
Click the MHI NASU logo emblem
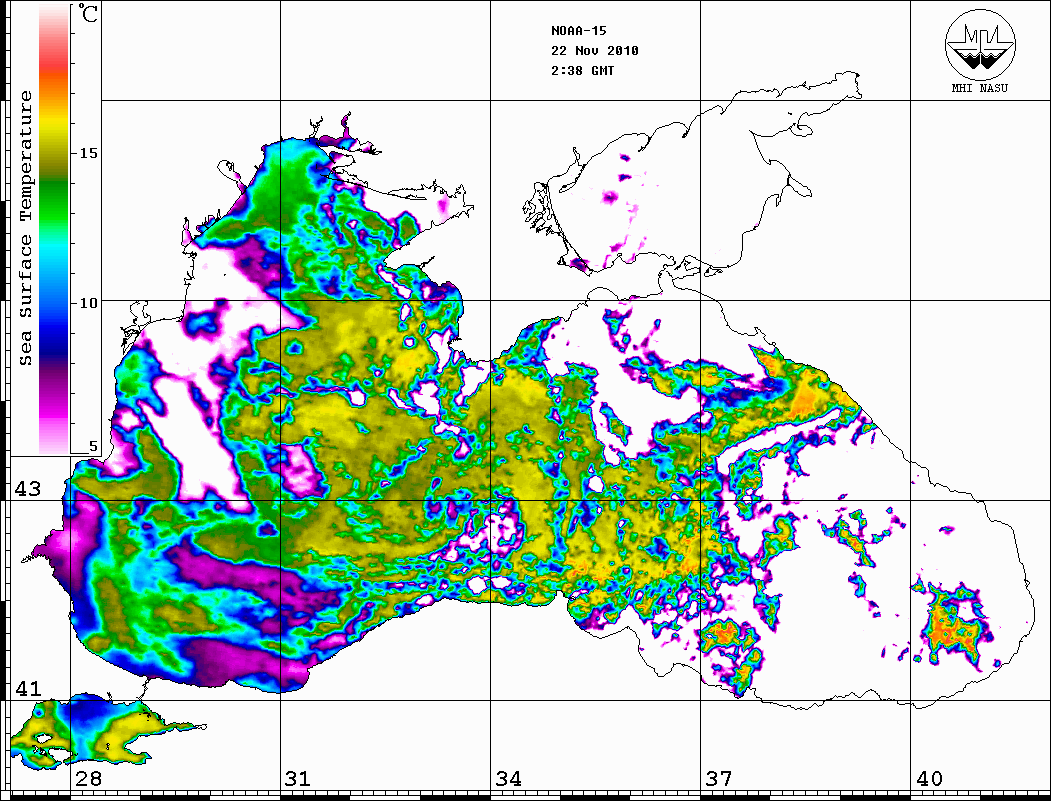click(x=980, y=44)
